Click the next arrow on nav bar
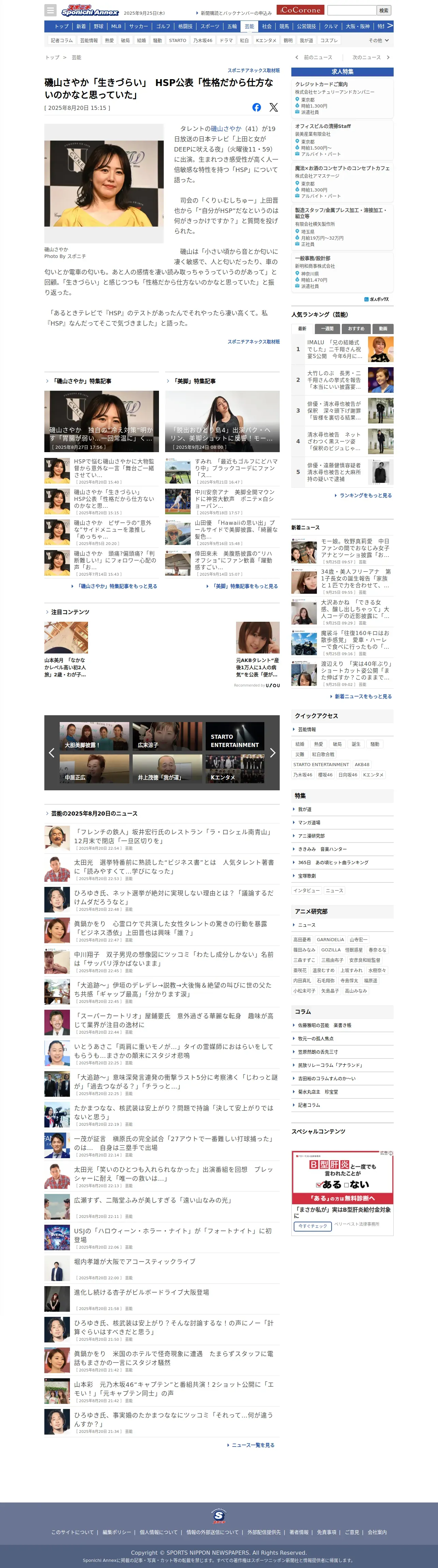Screen dimensions: 438x1568 [389, 26]
